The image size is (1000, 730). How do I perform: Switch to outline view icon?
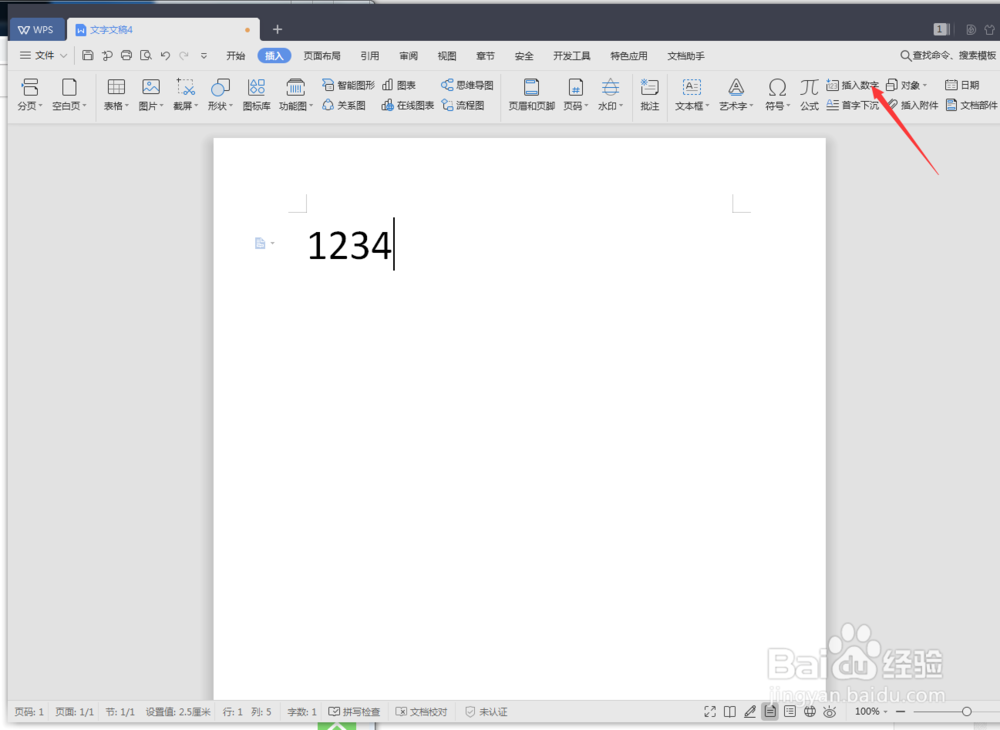pyautogui.click(x=790, y=712)
